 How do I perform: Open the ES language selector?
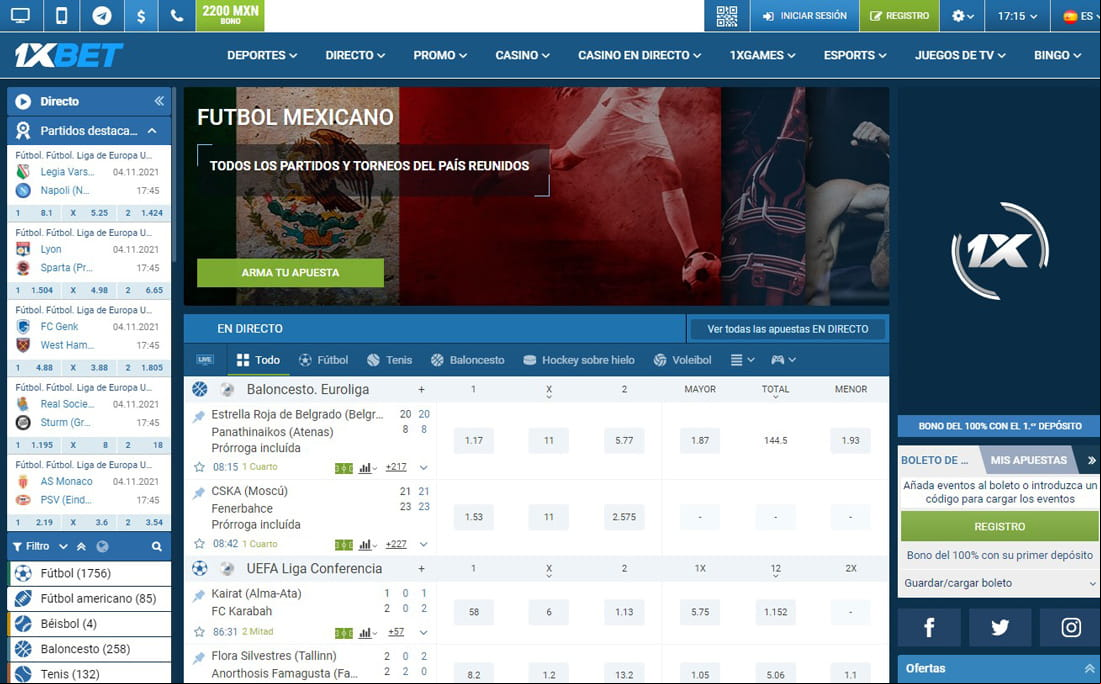[1078, 15]
